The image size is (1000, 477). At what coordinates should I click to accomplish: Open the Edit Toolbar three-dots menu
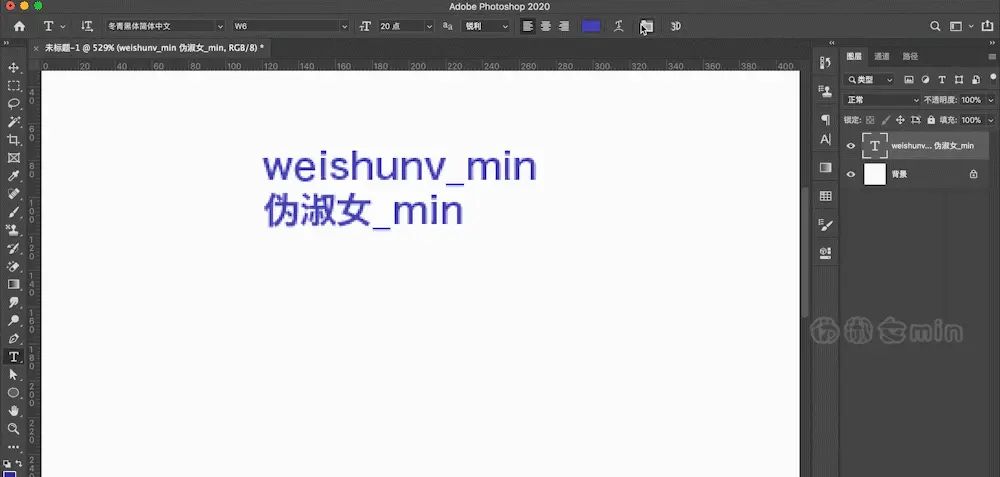pyautogui.click(x=13, y=447)
